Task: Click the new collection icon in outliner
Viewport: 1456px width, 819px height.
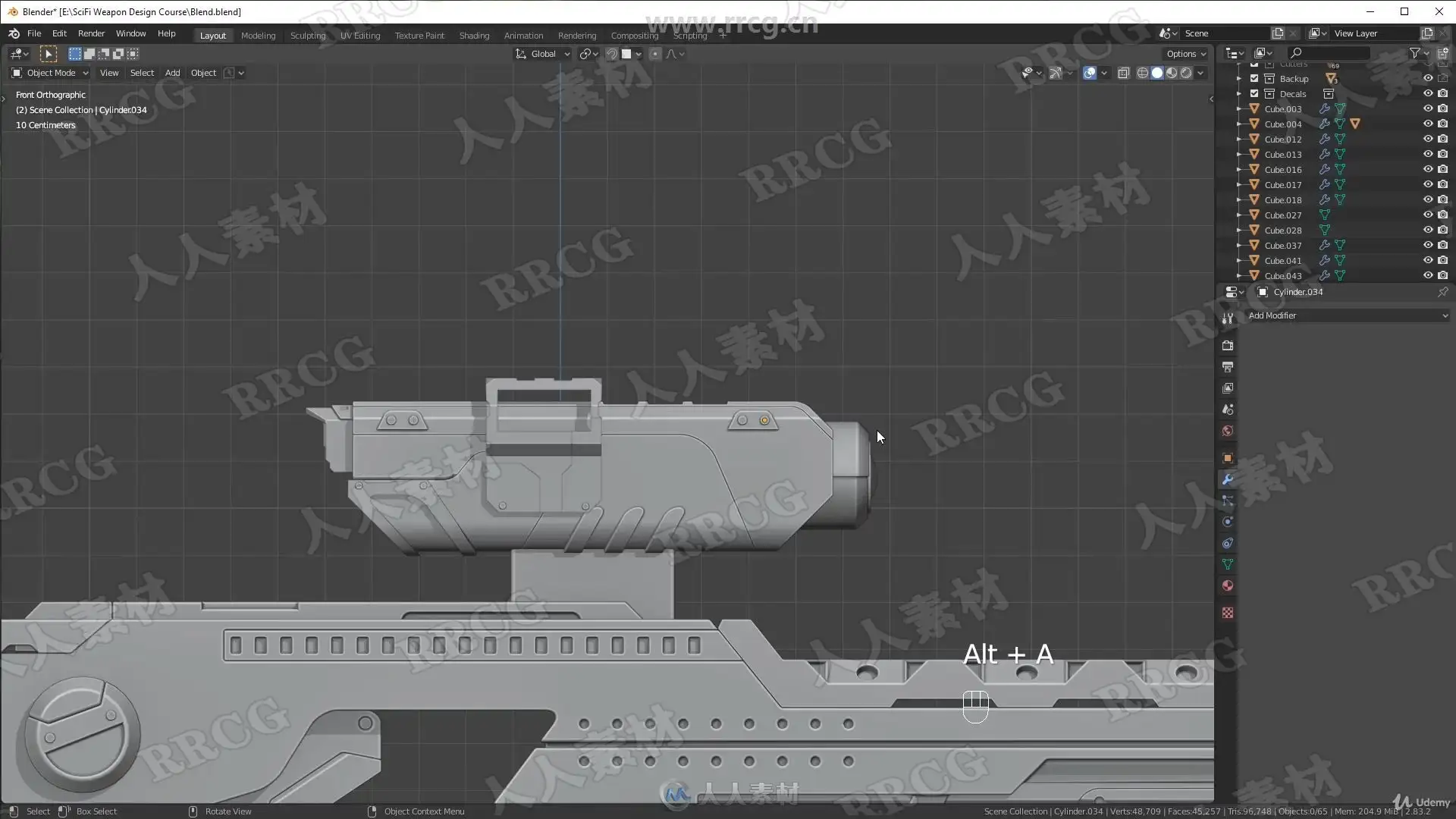Action: pyautogui.click(x=1442, y=53)
